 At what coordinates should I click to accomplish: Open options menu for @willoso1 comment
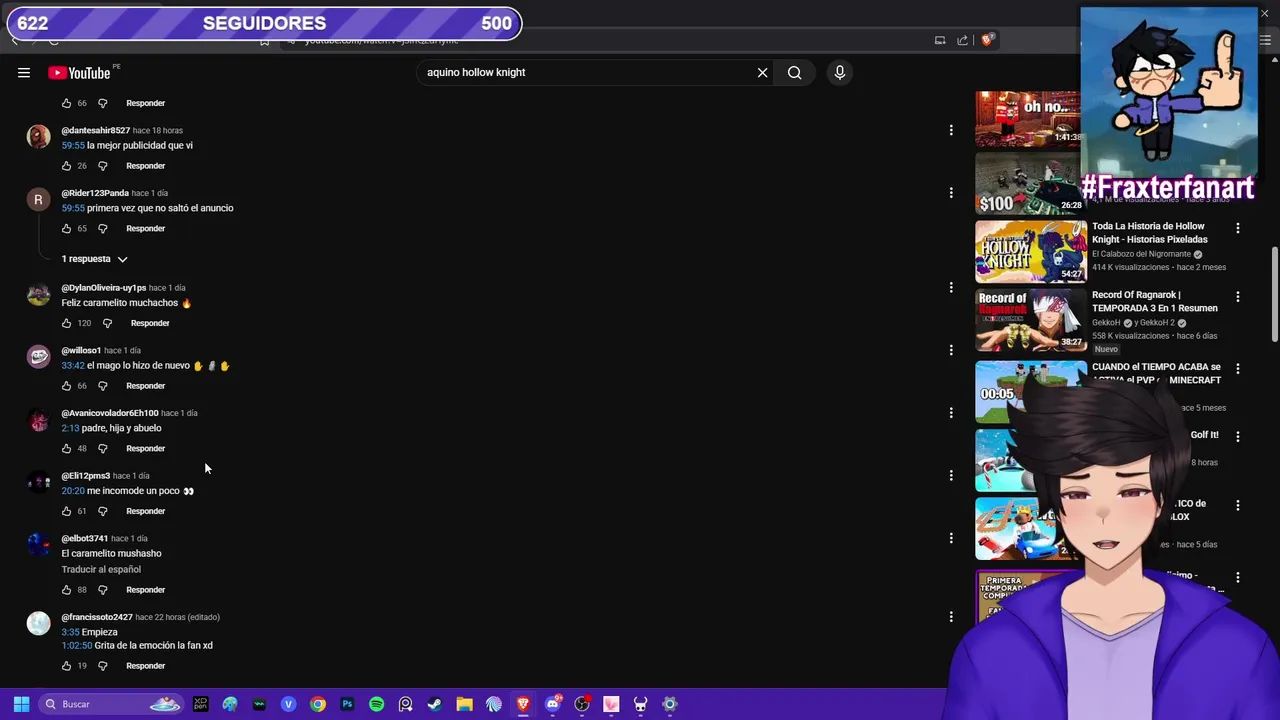click(x=951, y=350)
